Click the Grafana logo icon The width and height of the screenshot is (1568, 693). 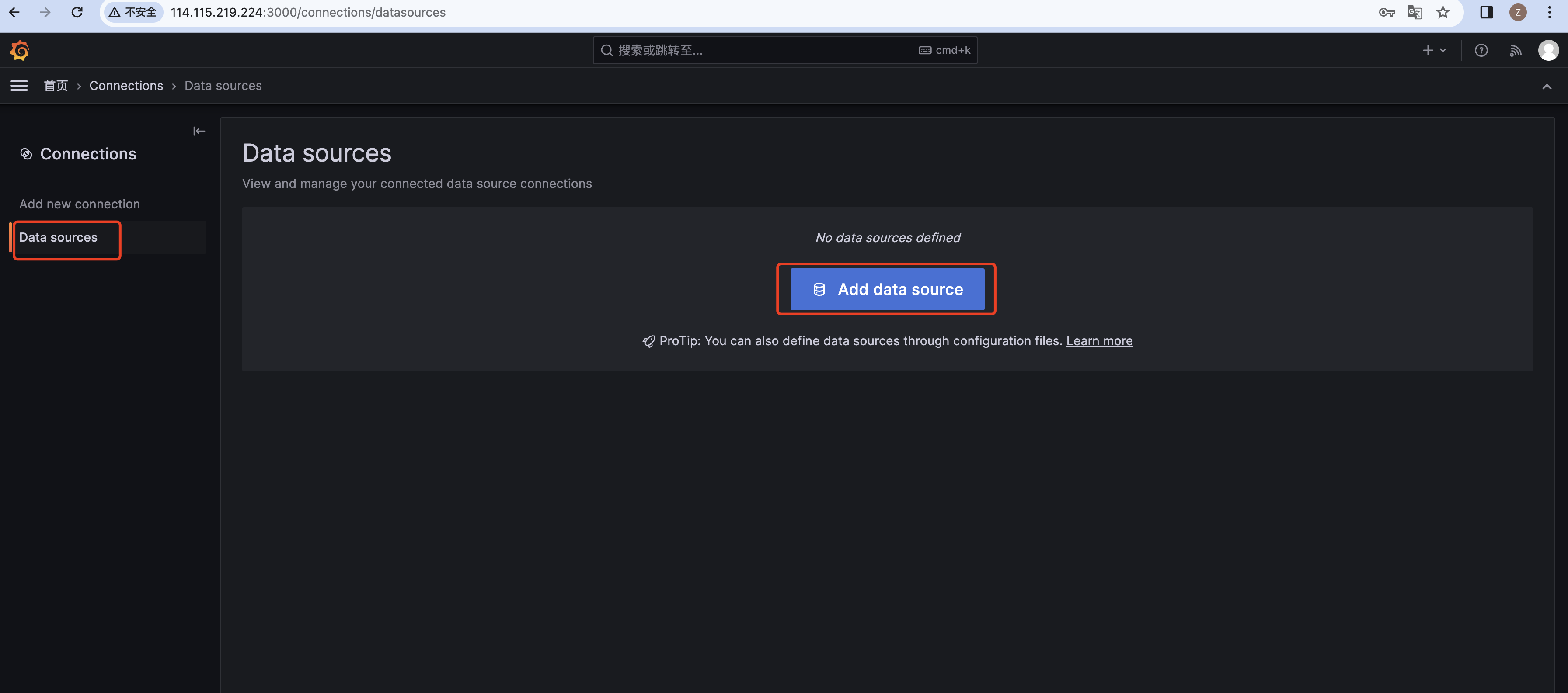pyautogui.click(x=20, y=51)
